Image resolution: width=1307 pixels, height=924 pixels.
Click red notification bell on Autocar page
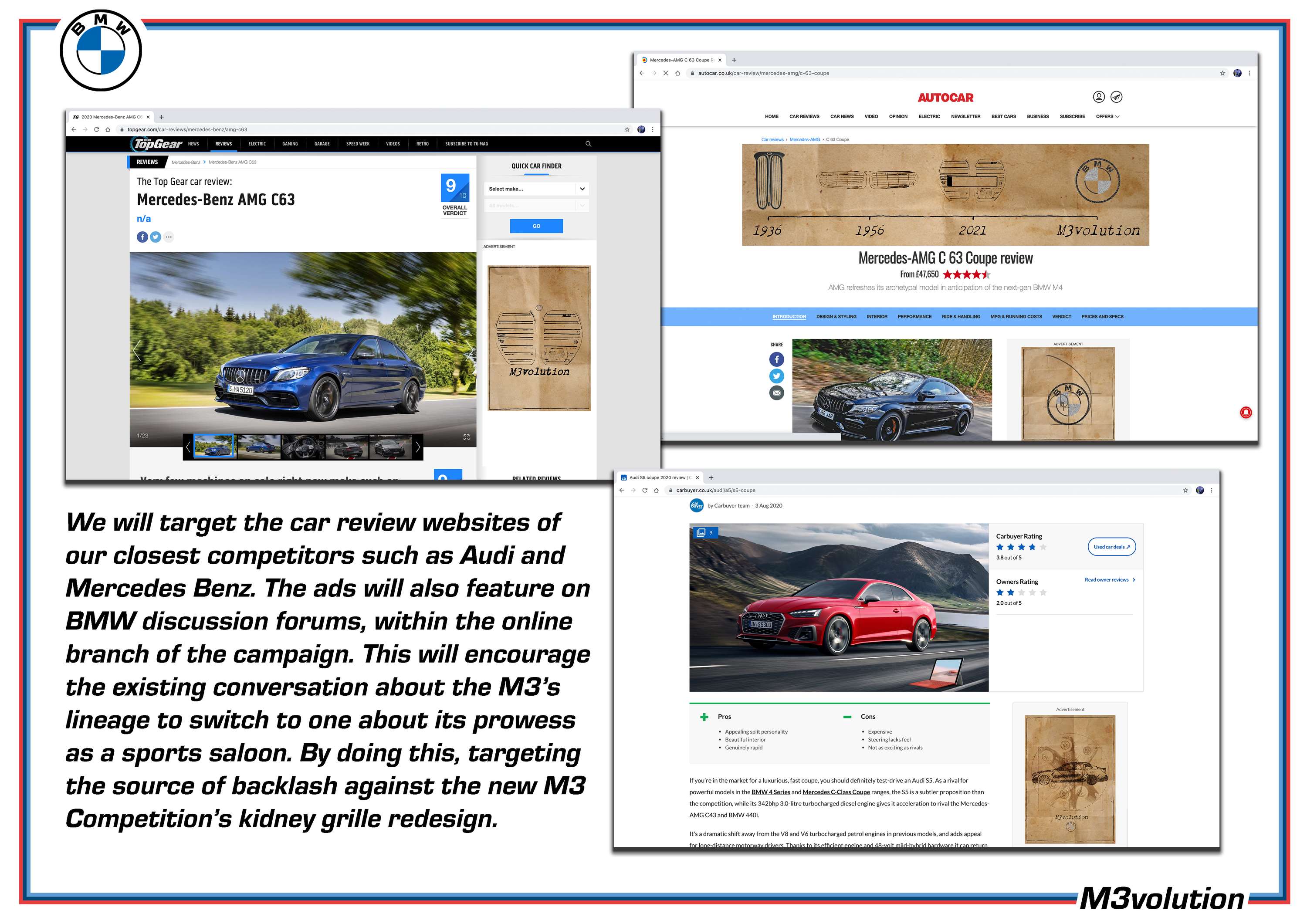pos(1246,413)
